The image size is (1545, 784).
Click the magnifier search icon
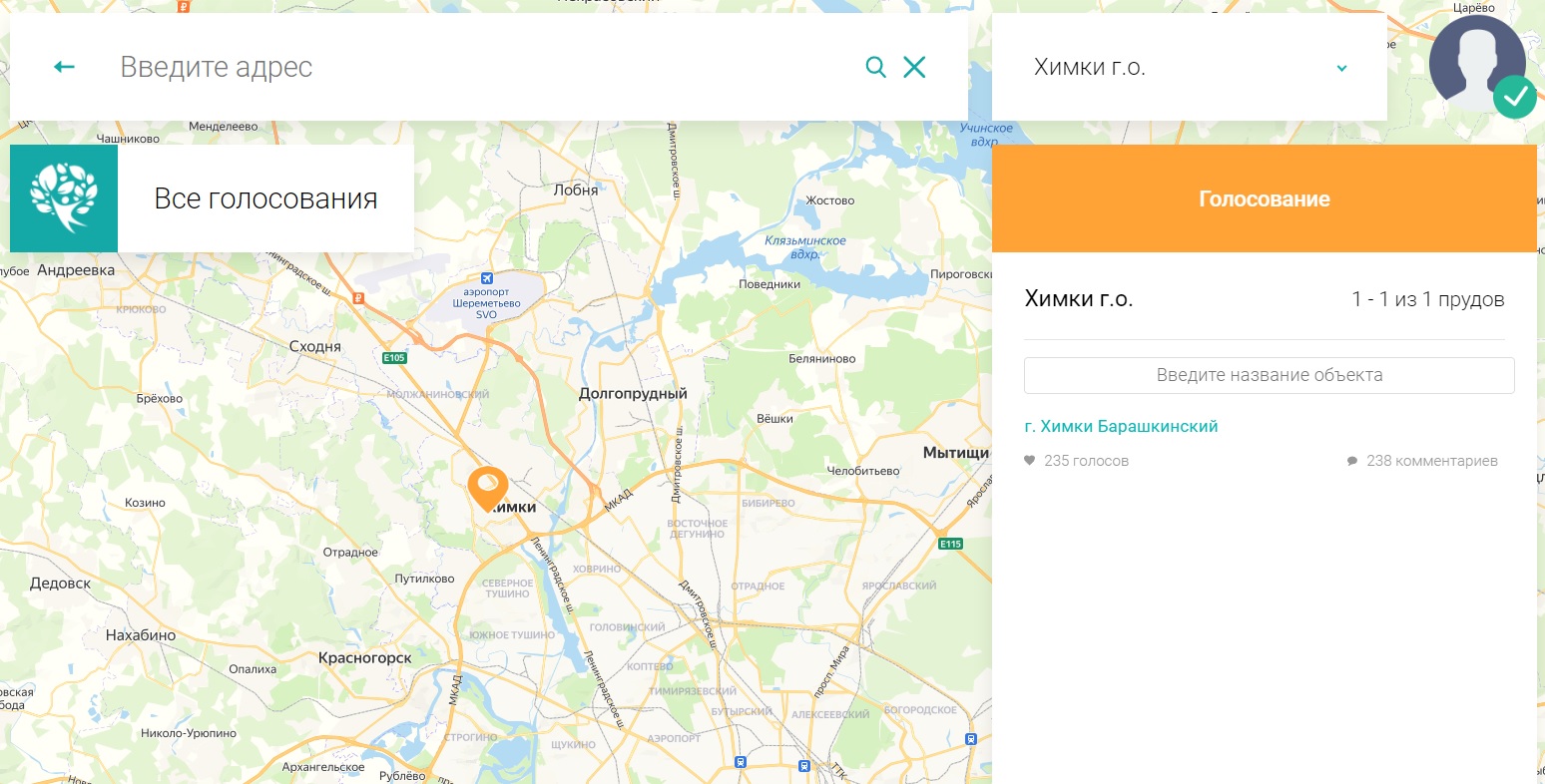pos(875,67)
